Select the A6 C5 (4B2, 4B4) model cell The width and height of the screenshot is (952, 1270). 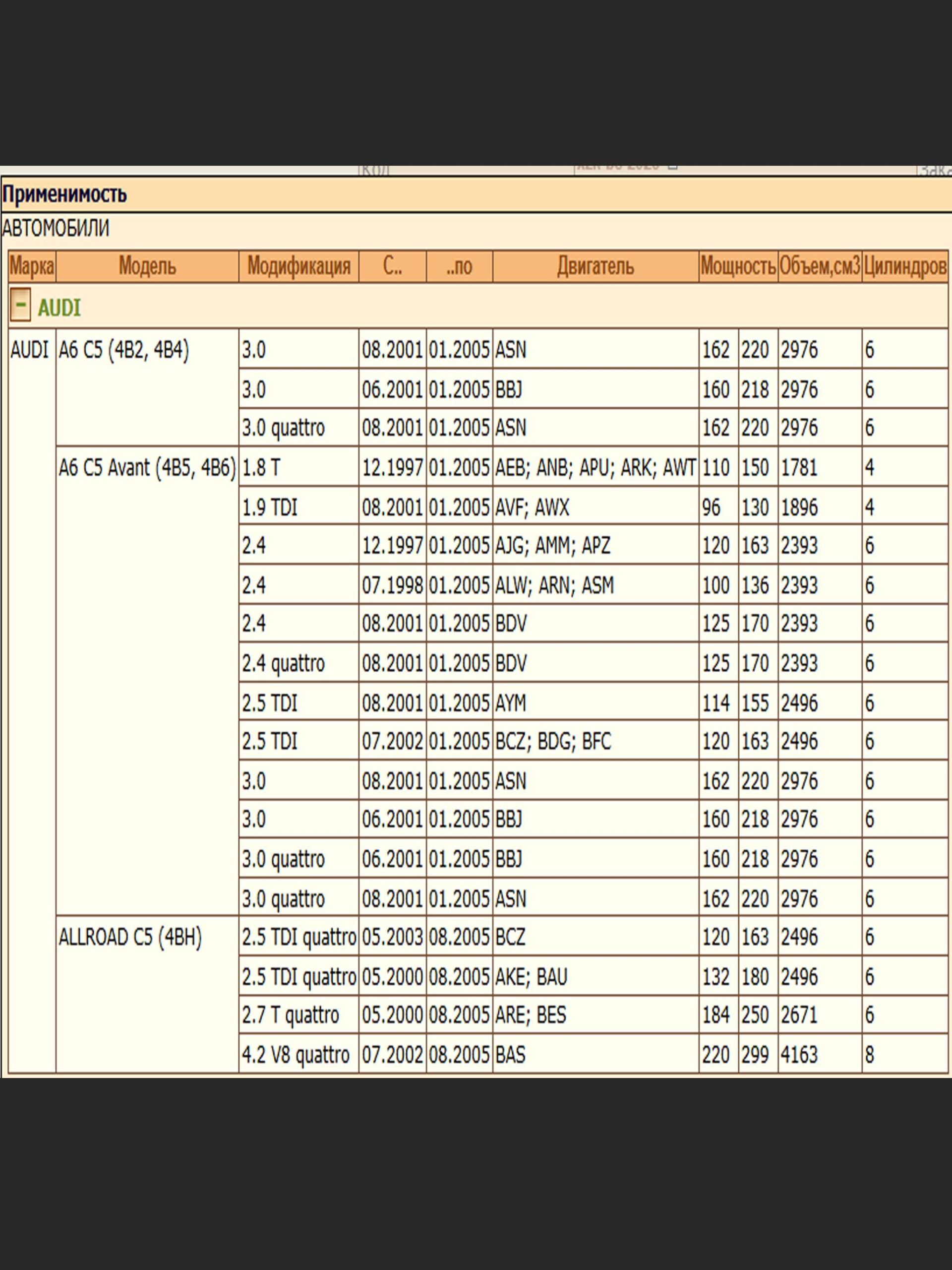123,350
